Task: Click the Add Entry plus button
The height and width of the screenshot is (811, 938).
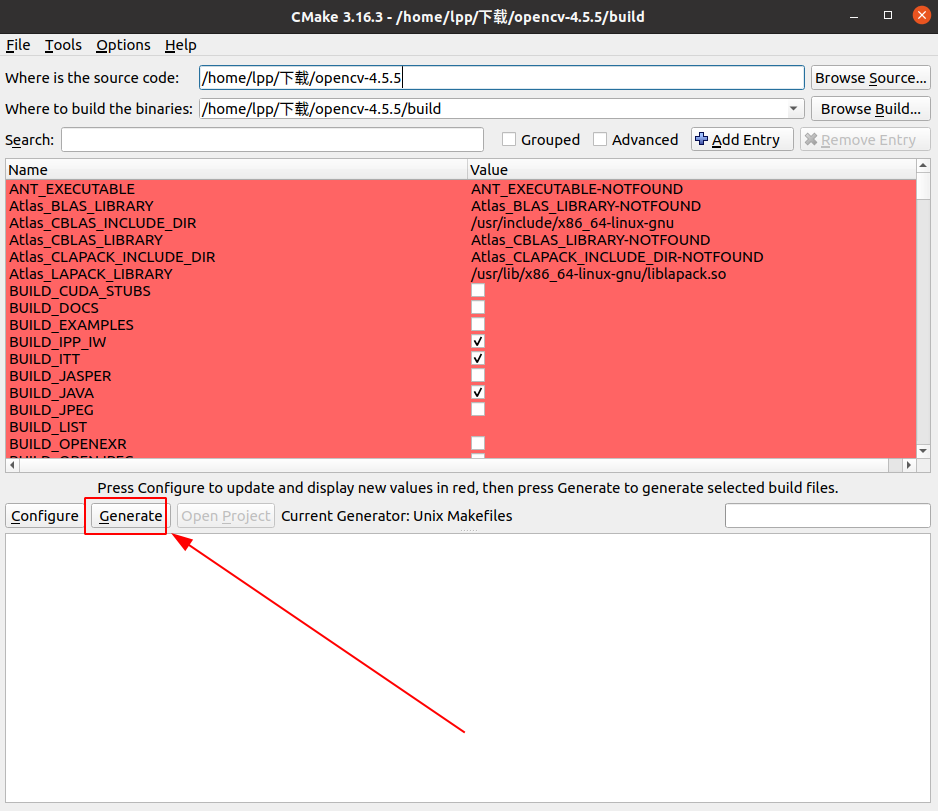Action: click(742, 139)
